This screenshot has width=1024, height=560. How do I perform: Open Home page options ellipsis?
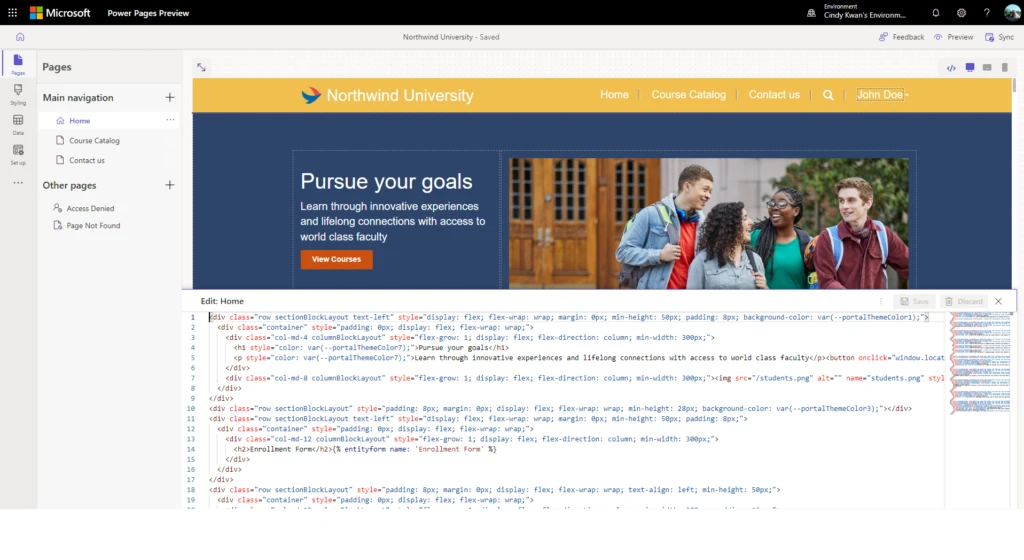click(x=170, y=120)
